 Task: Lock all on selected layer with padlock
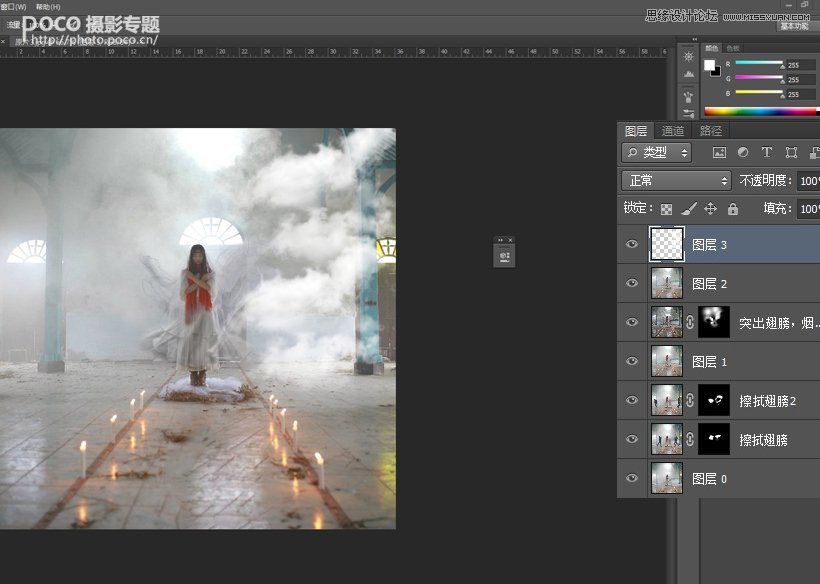tap(733, 207)
